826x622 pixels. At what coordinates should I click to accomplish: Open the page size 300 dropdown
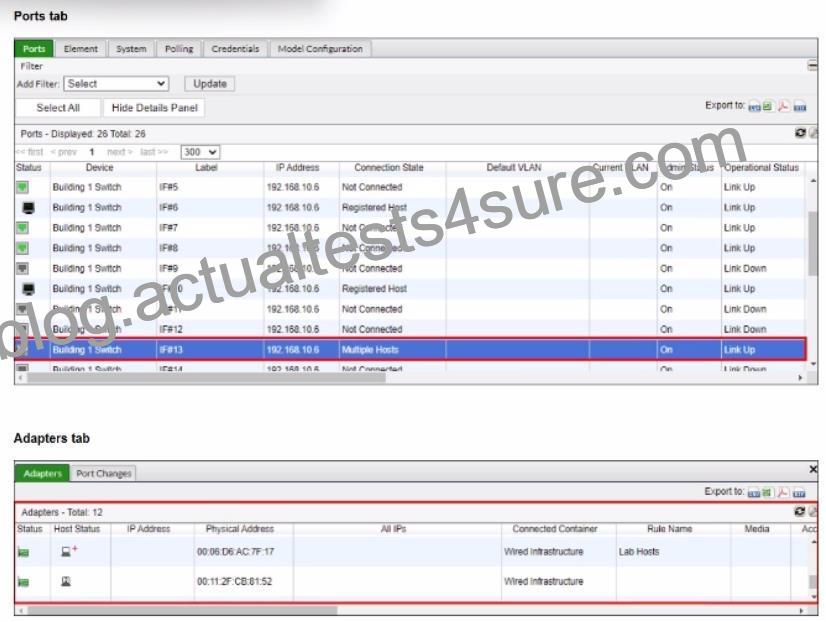200,152
